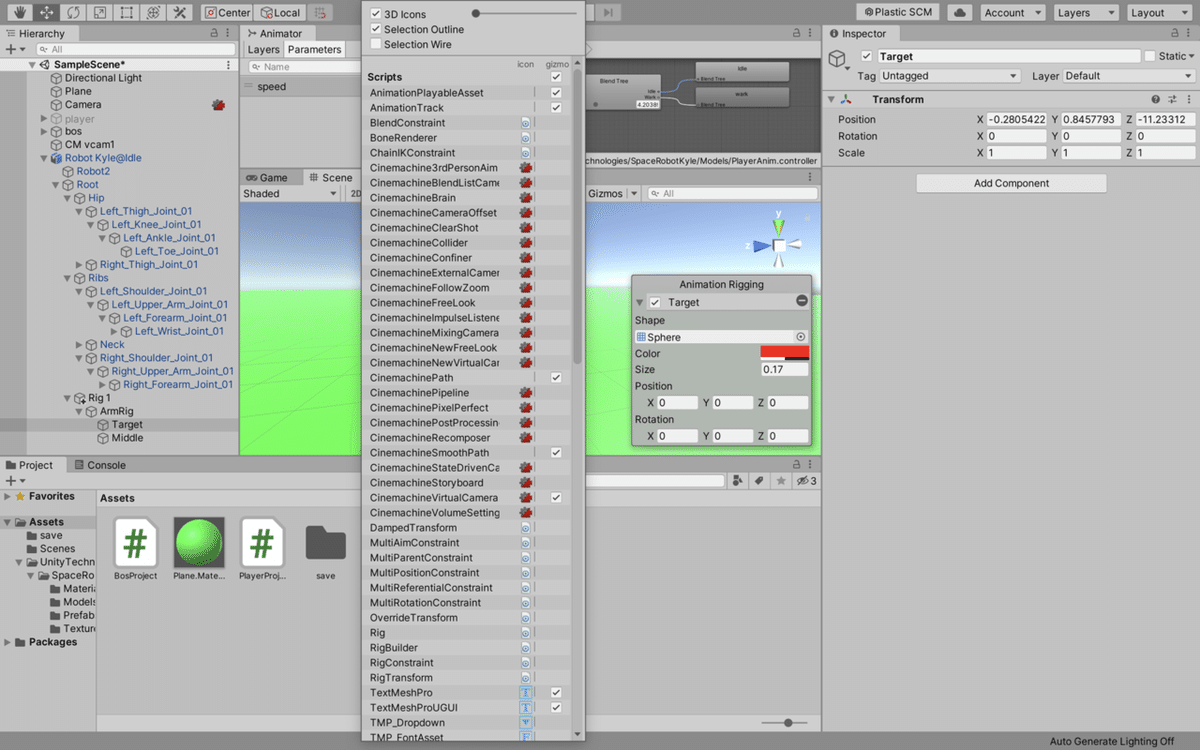Select the Rect Transform tool
1200x750 pixels.
pyautogui.click(x=127, y=13)
